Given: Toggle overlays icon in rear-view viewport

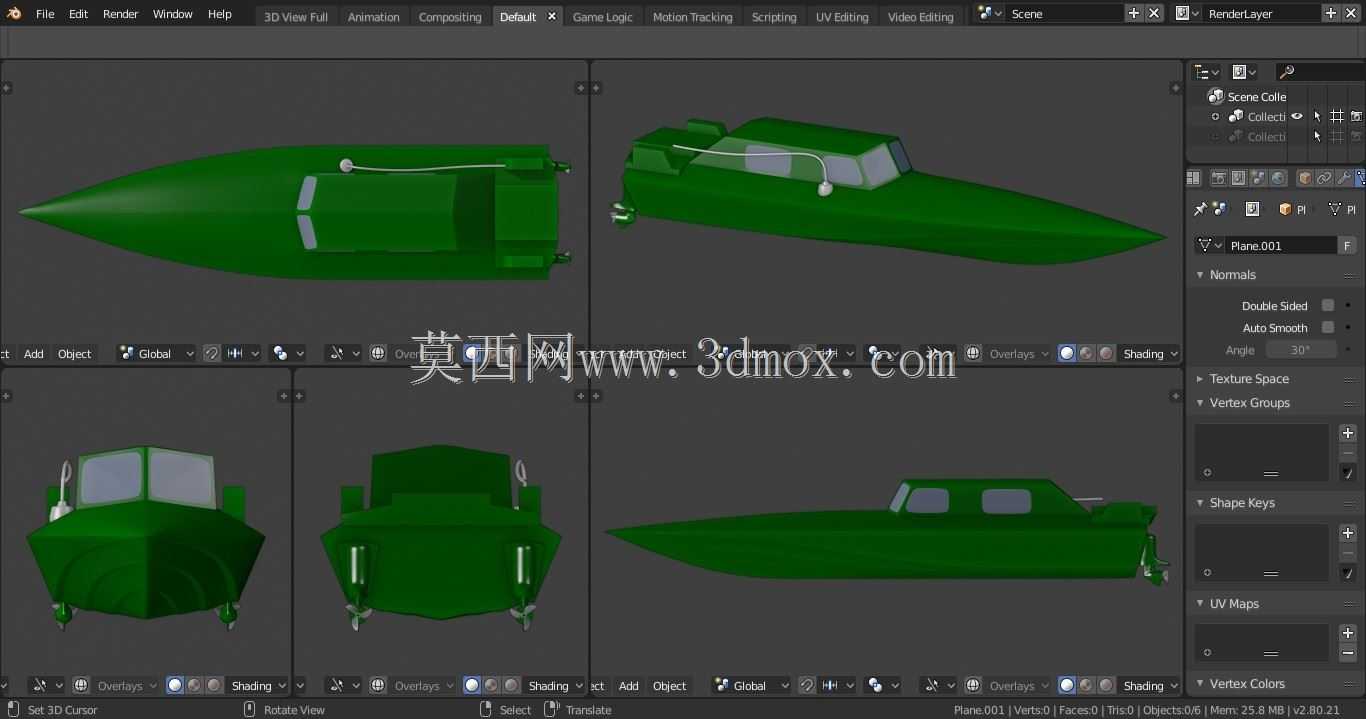Looking at the screenshot, I should [378, 686].
